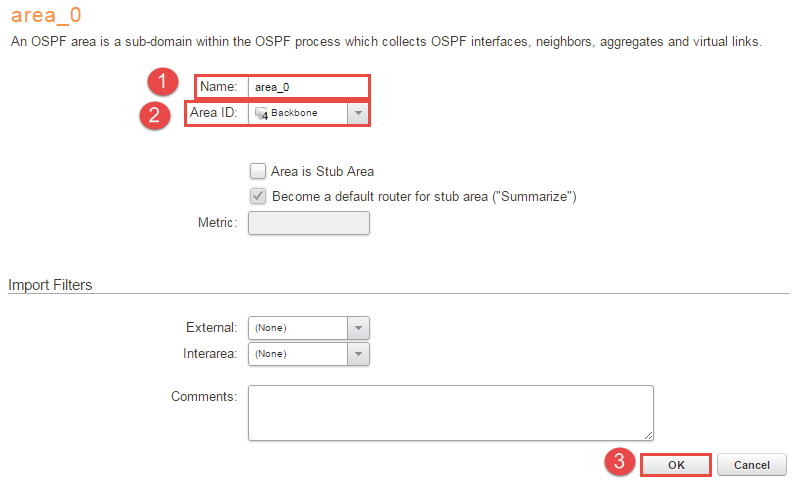
Task: Click the (None) value in Interarea filter
Action: coord(271,354)
